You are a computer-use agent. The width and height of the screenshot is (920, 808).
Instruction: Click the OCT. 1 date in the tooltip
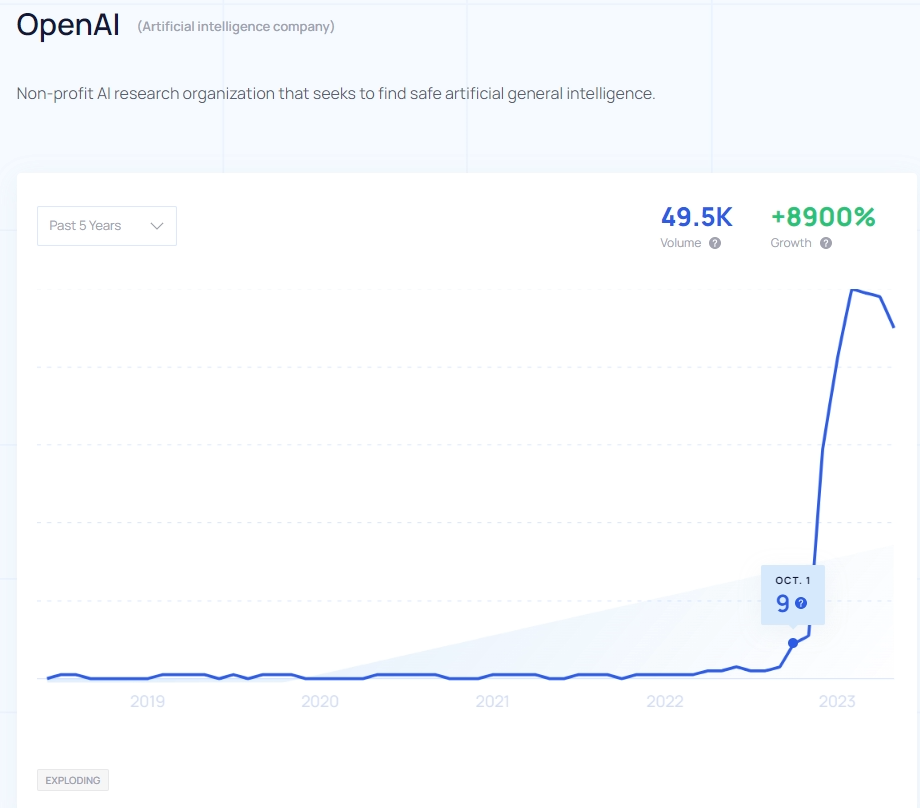coord(793,580)
